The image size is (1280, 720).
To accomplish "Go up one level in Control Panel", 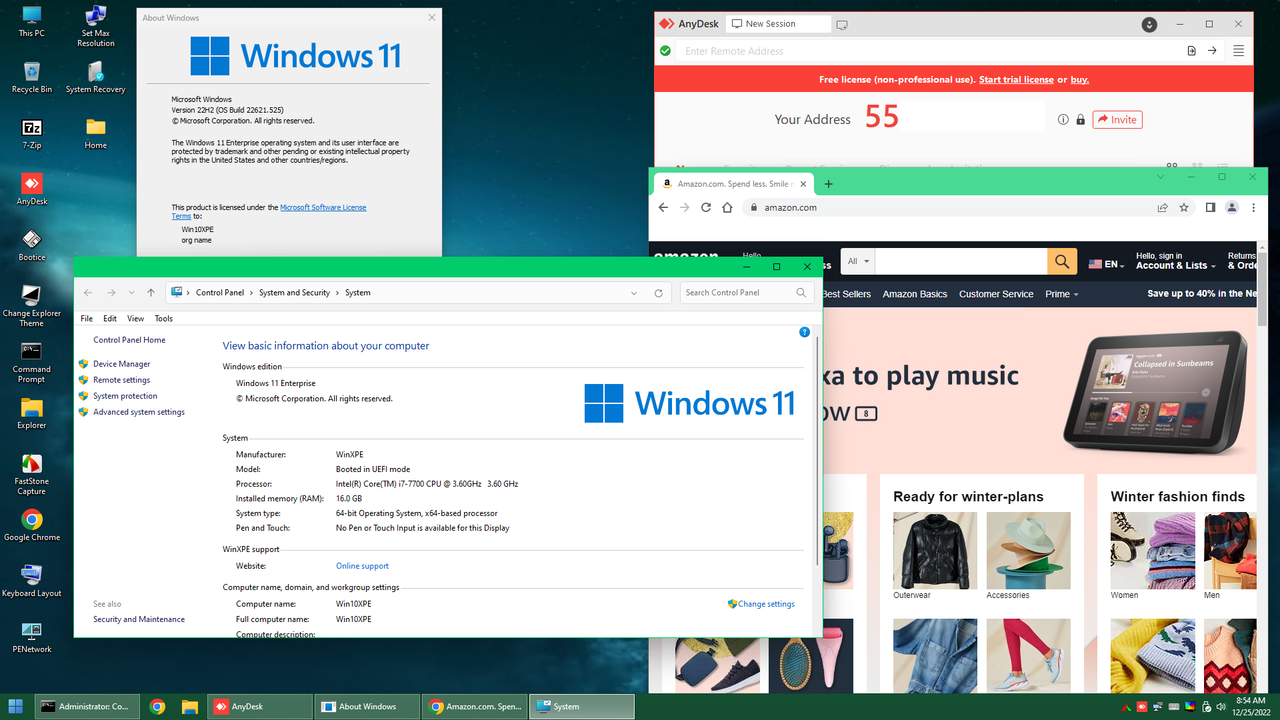I will (x=151, y=293).
